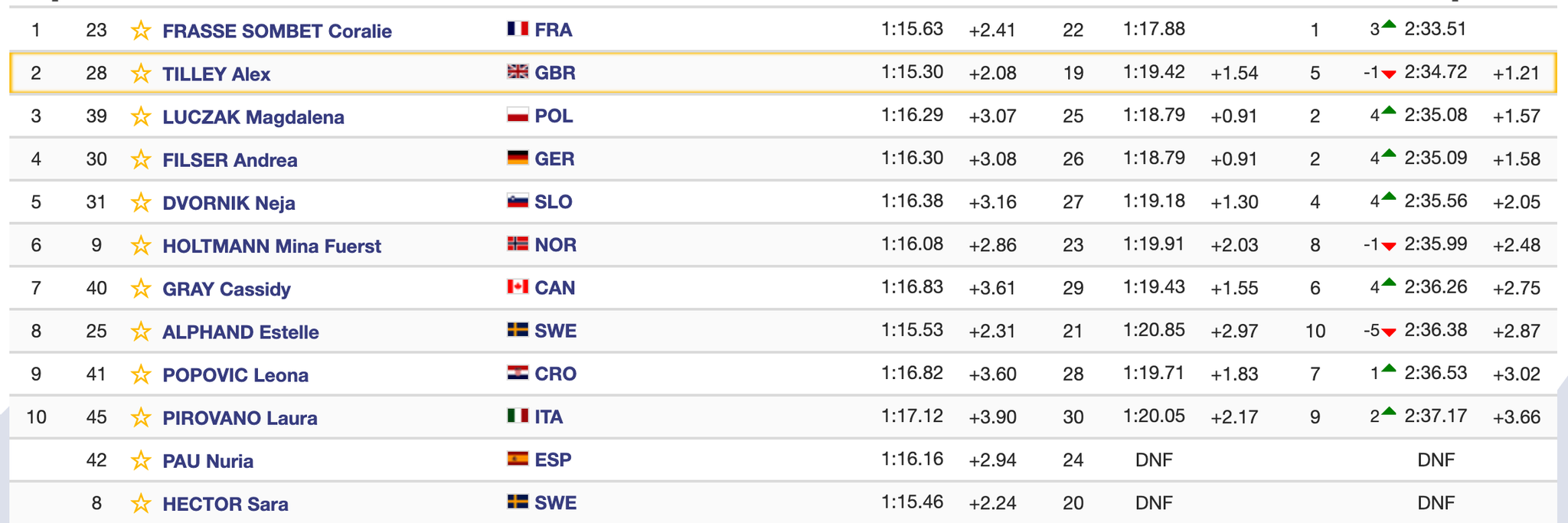
Task: Click the French flag icon
Action: click(x=518, y=29)
